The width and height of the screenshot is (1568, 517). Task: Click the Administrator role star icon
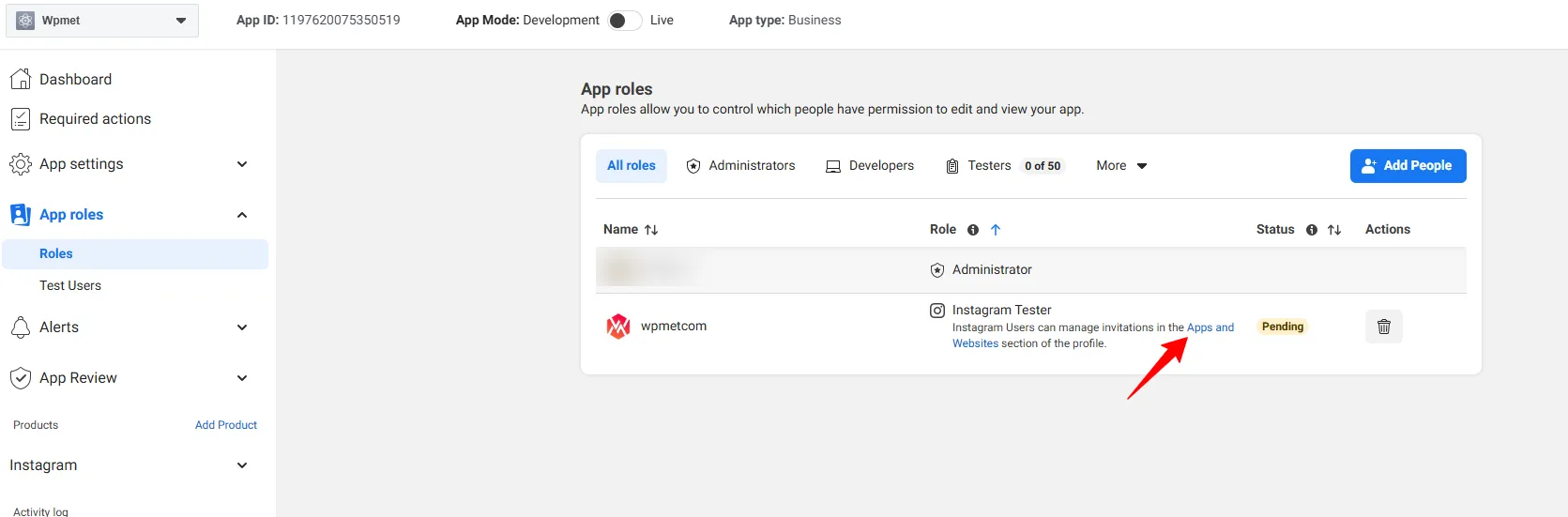(x=937, y=270)
